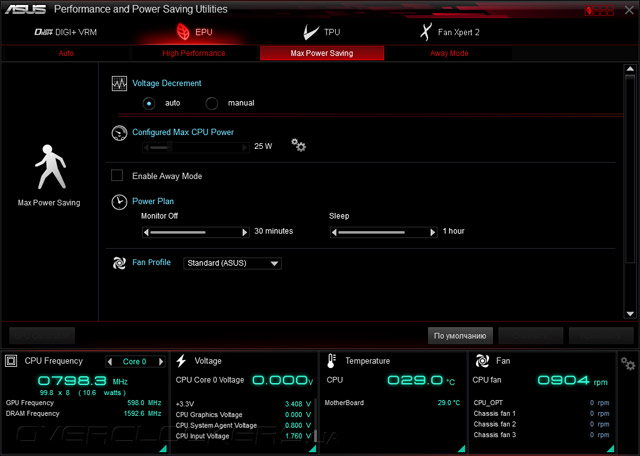The image size is (640, 456).
Task: Click the Temperature thermometer icon
Action: (x=331, y=361)
